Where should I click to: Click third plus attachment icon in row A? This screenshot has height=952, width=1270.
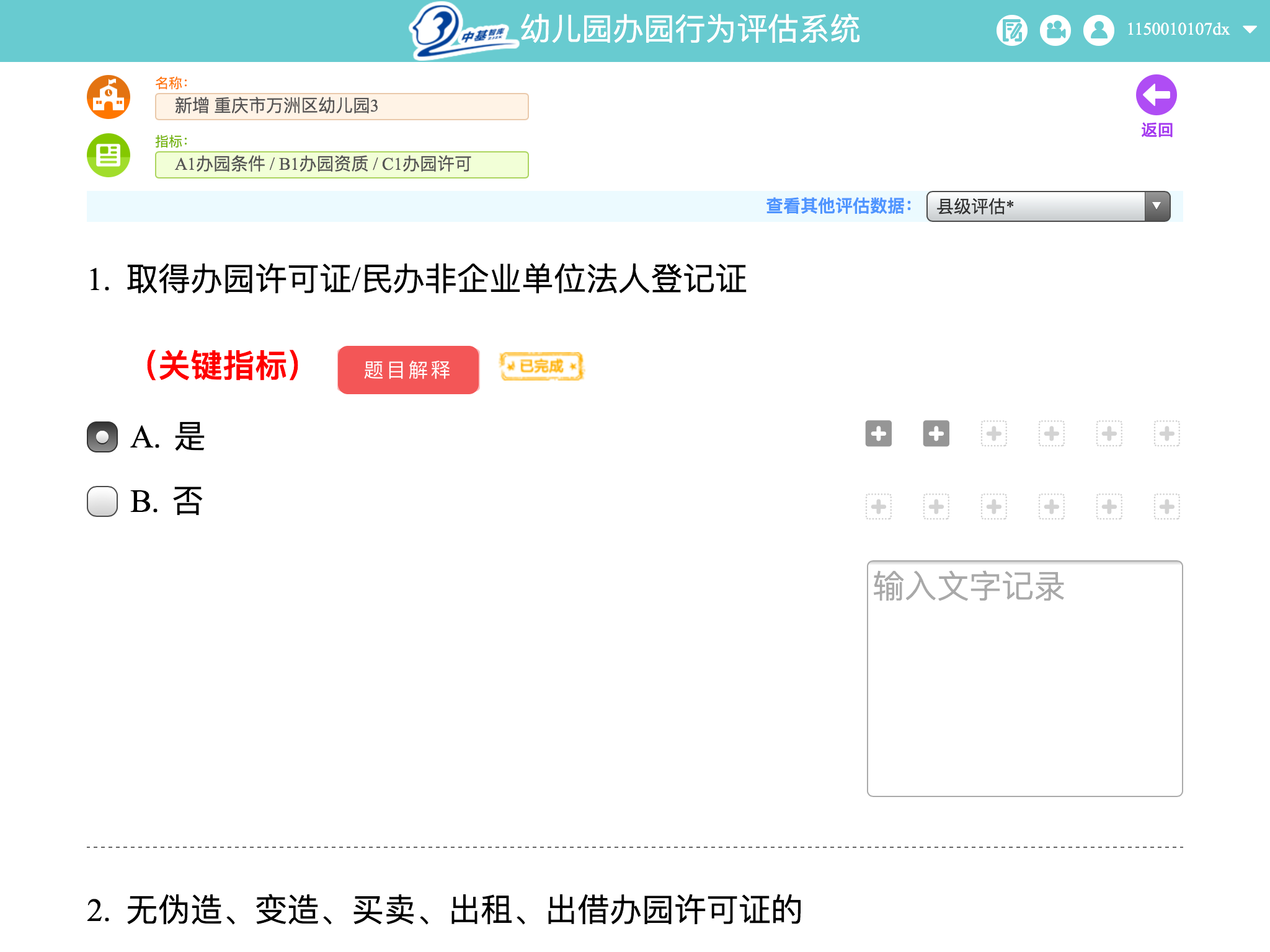pos(994,433)
